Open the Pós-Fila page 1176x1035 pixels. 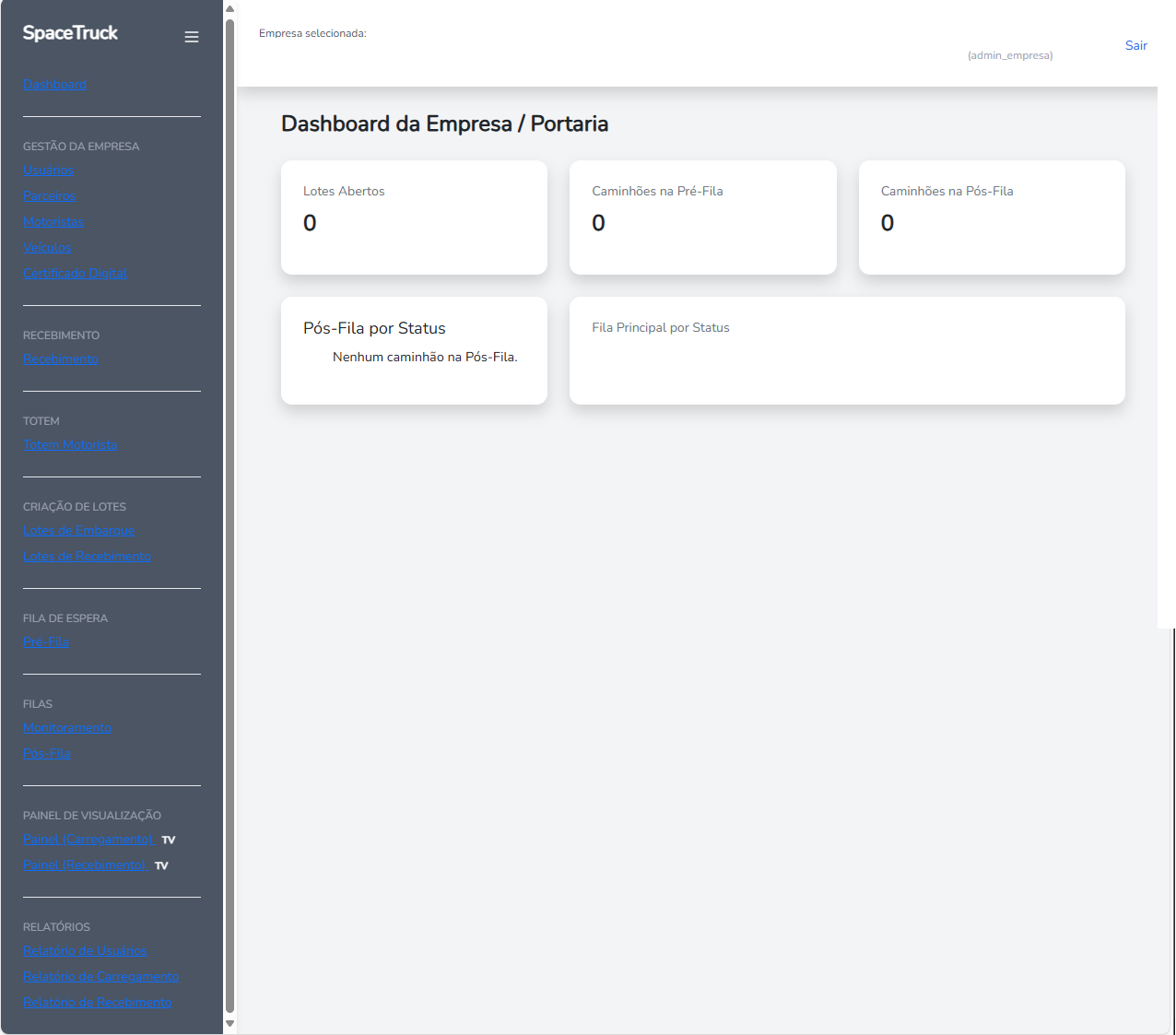[46, 753]
